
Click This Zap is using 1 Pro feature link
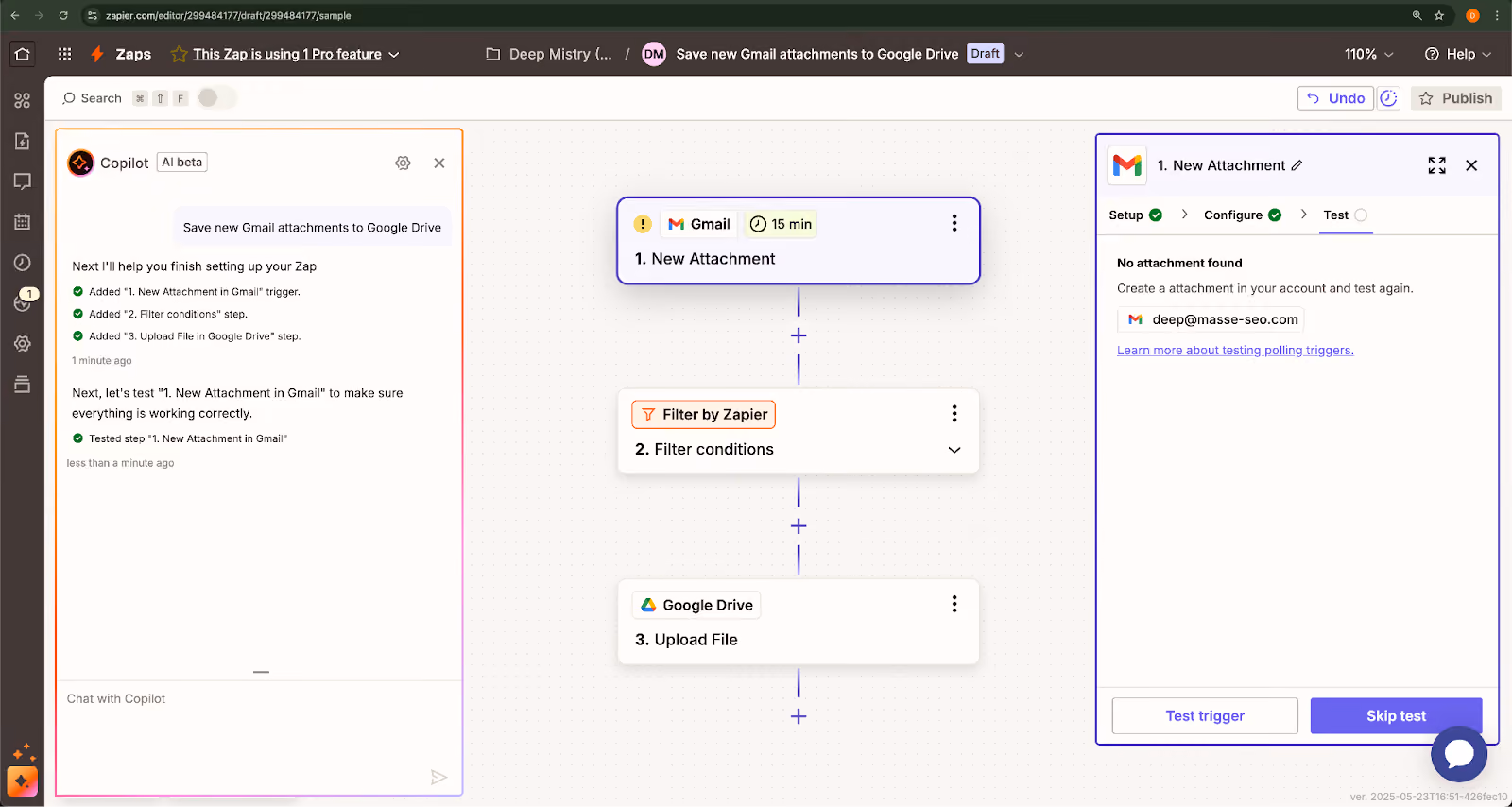coord(287,55)
